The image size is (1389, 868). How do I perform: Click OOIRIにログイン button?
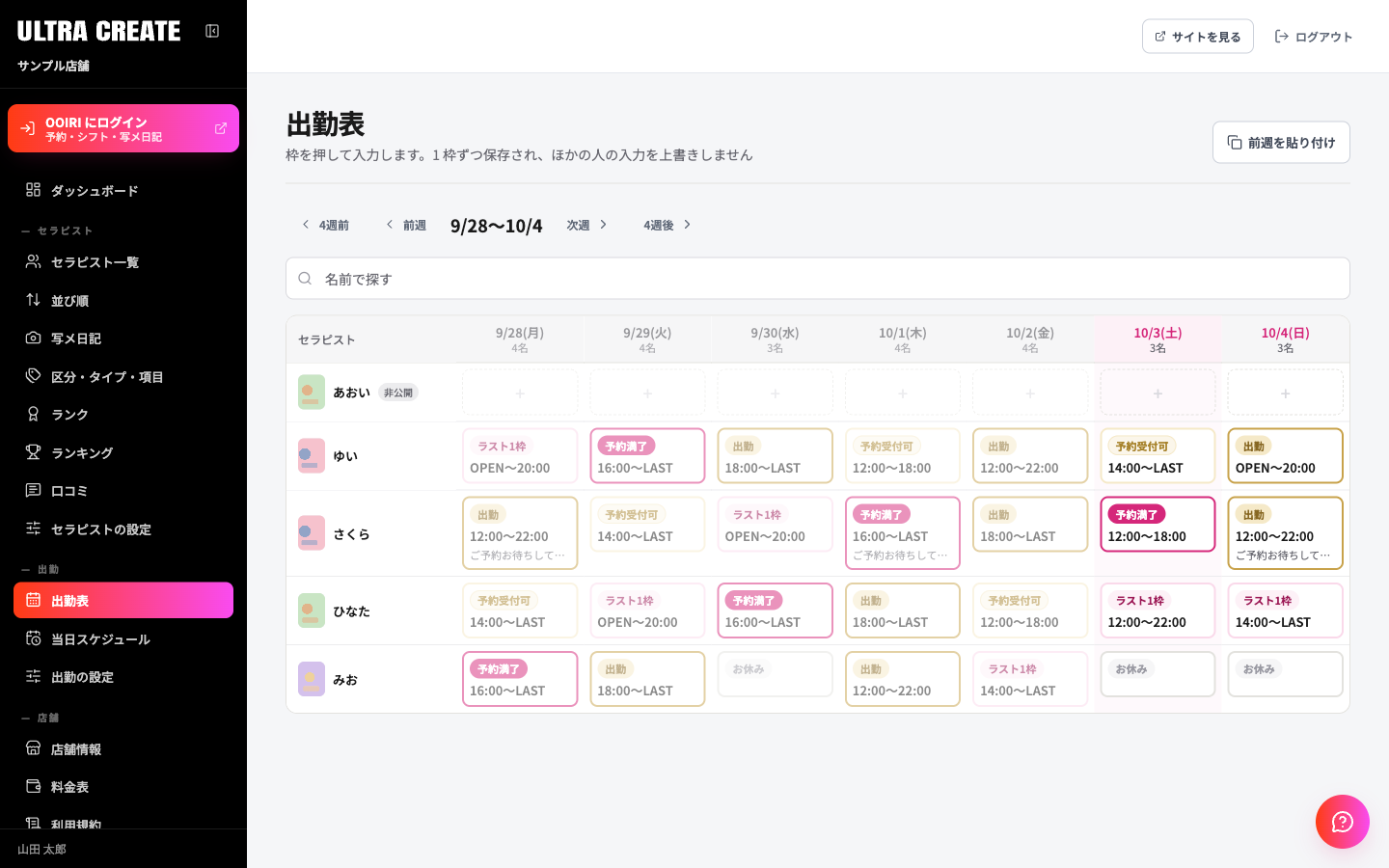(123, 128)
